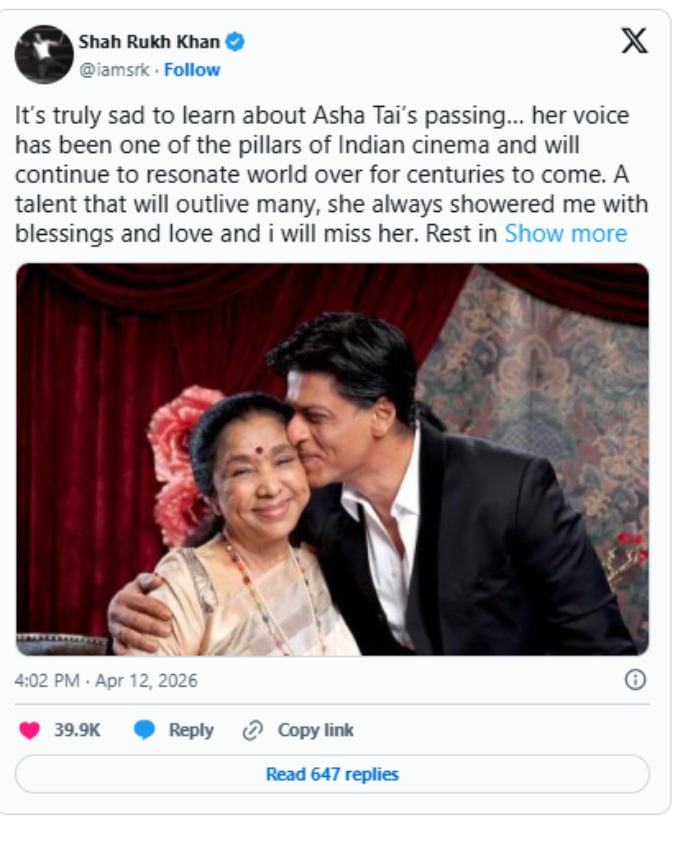Click the Copy link text
The image size is (675, 850).
[x=316, y=730]
